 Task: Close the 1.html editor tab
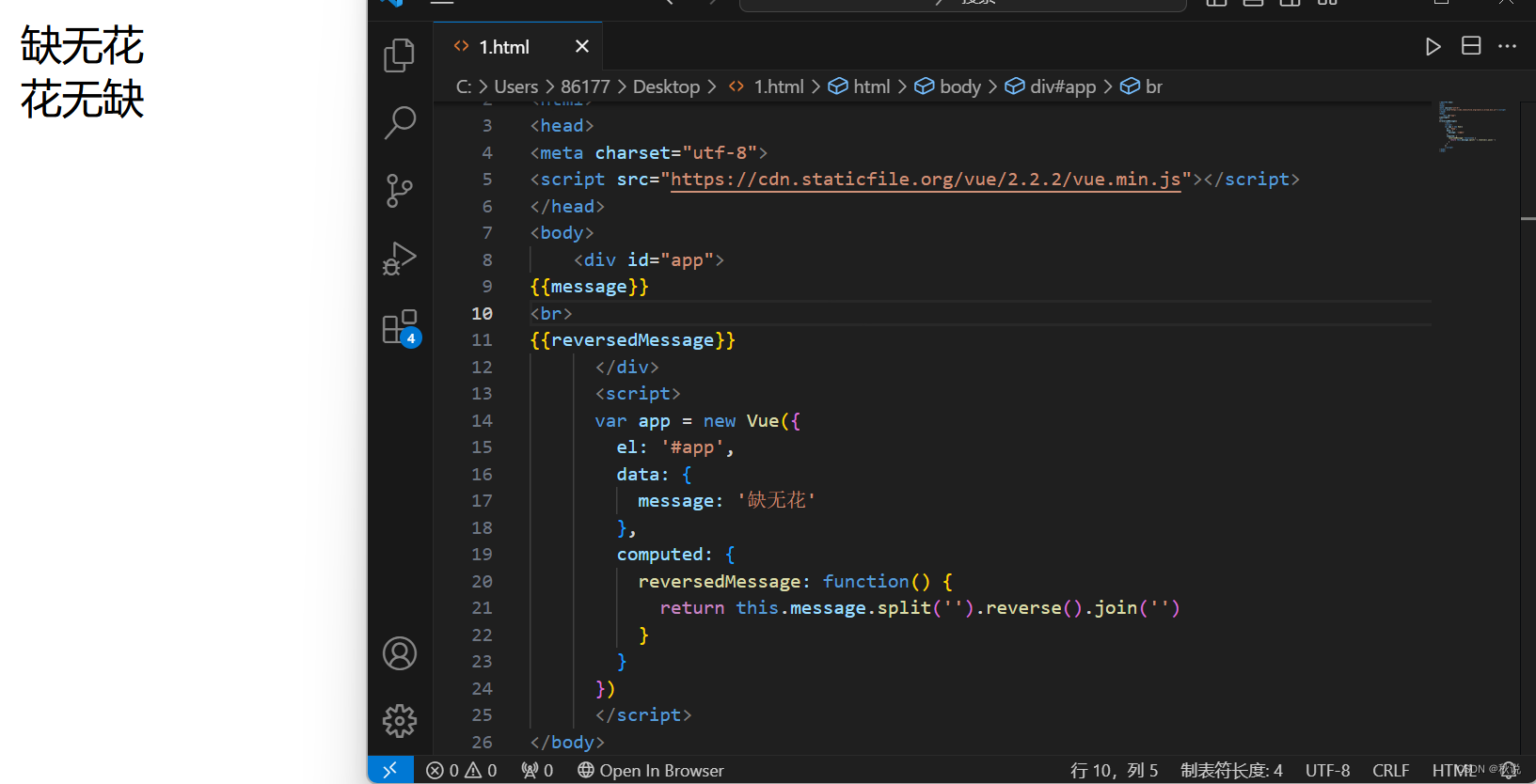coord(582,46)
